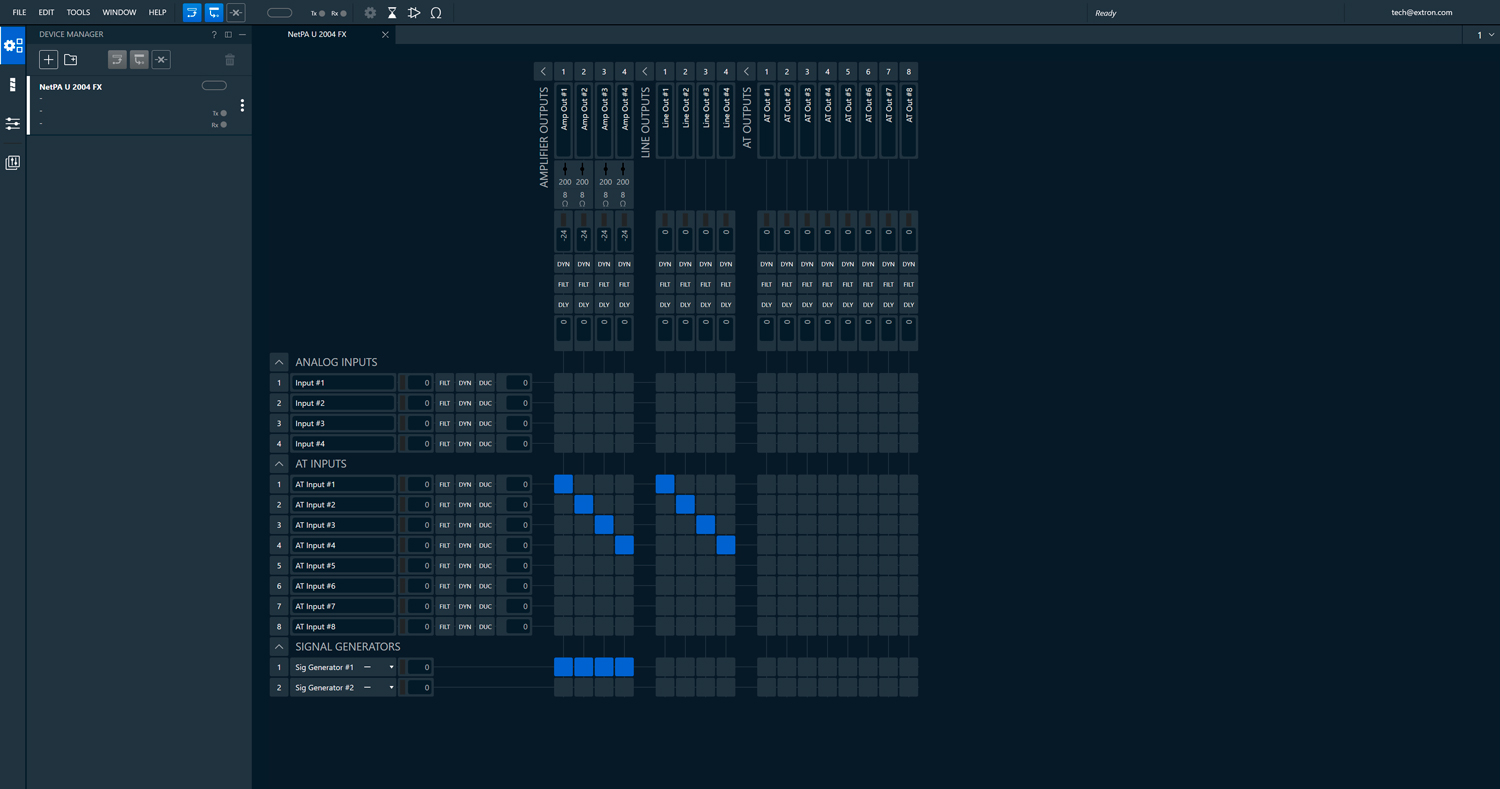1500x789 pixels.
Task: Click Amp Out #2 level fader showing -24
Action: pos(584,232)
